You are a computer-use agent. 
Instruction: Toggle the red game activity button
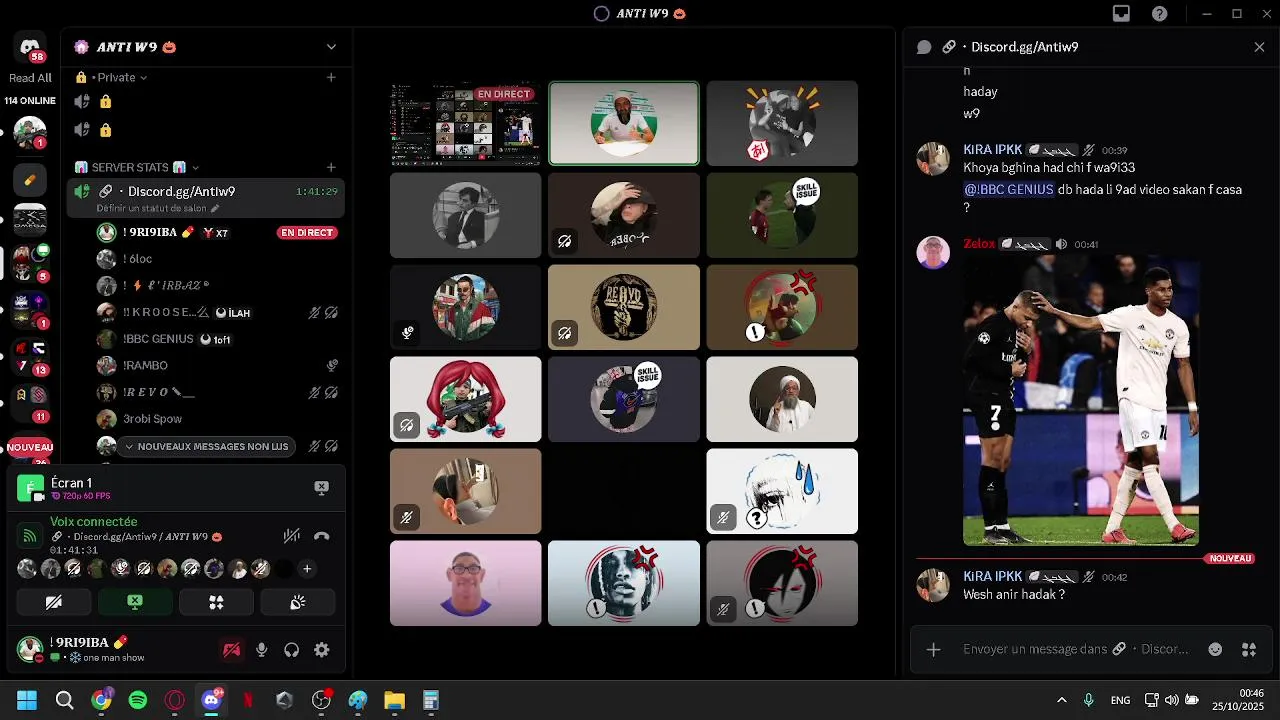click(232, 650)
